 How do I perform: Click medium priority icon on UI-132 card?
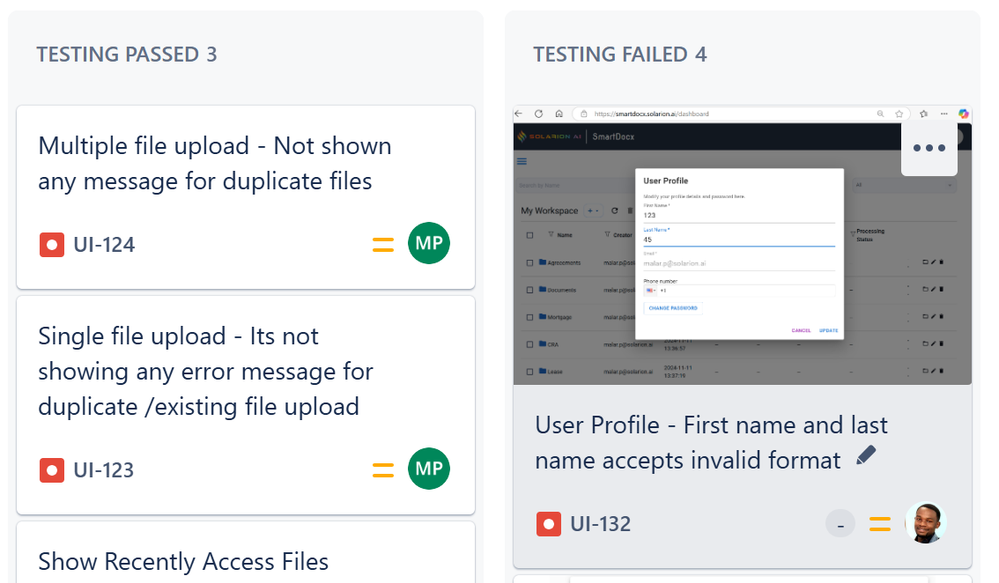880,524
